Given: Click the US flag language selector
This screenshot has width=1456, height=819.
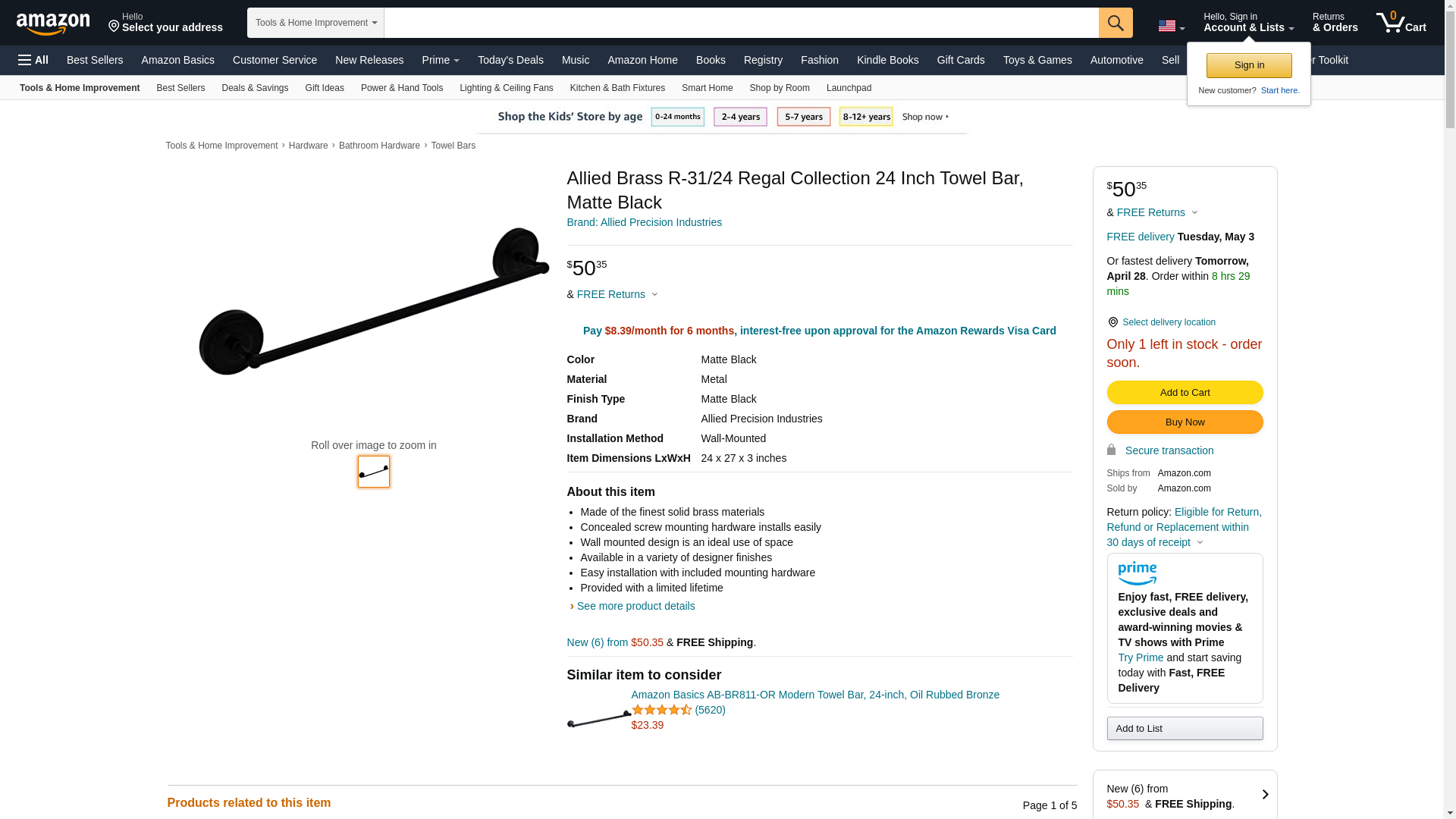Looking at the screenshot, I should tap(1171, 27).
